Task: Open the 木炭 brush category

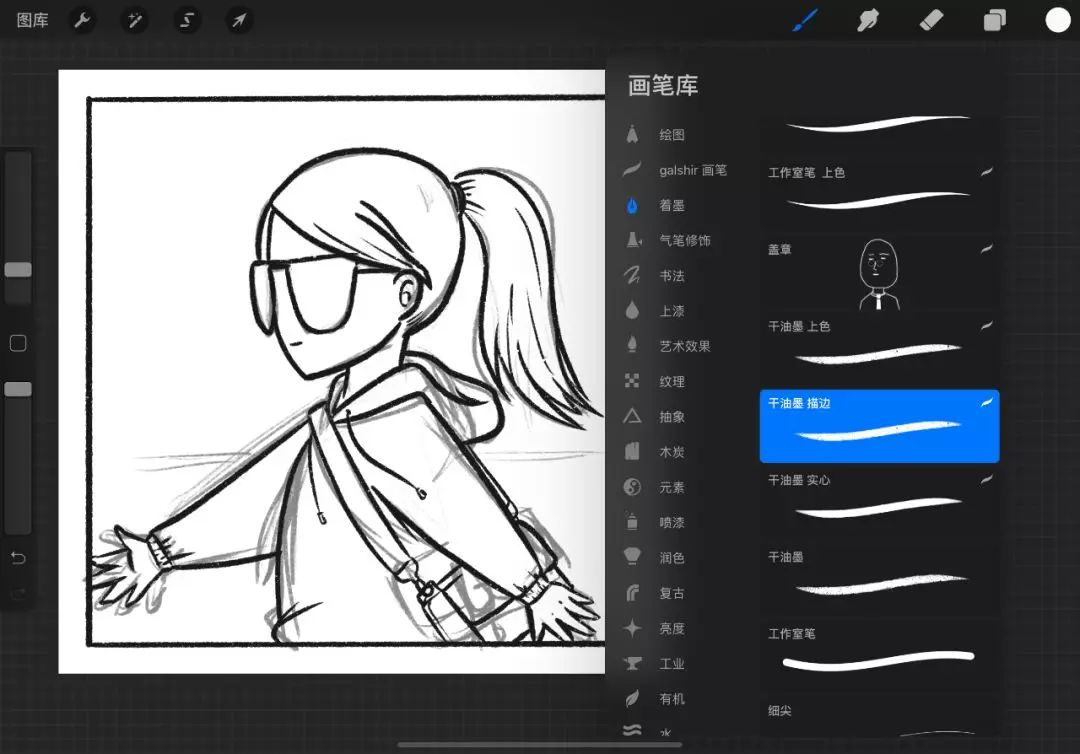Action: 671,452
